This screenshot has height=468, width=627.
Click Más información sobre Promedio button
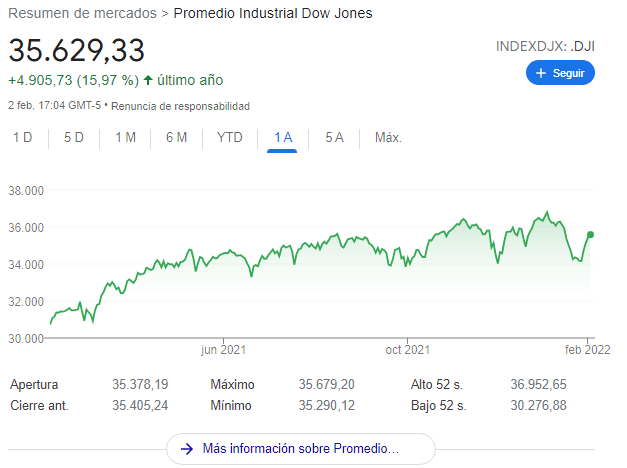click(x=301, y=448)
